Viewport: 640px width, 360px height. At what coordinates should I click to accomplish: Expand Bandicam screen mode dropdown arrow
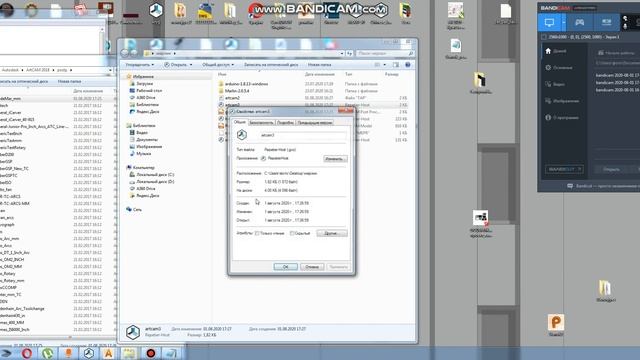[564, 22]
